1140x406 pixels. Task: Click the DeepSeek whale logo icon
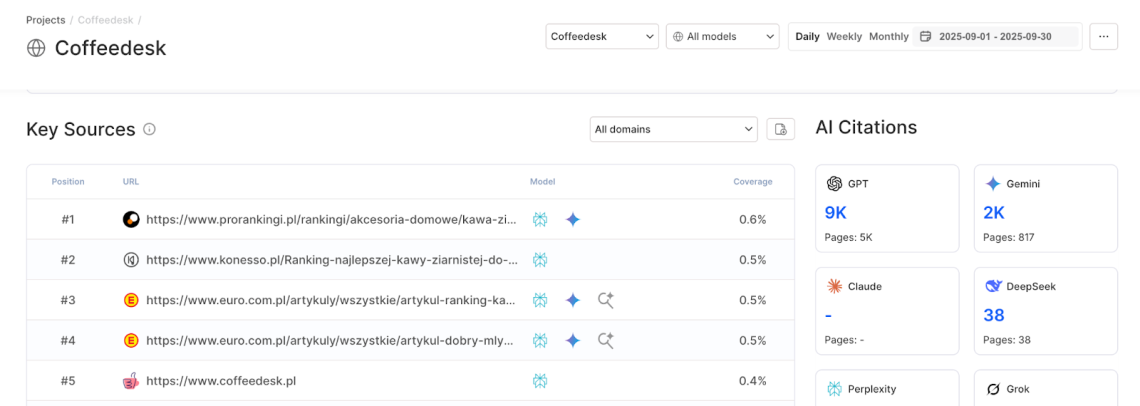click(x=993, y=287)
